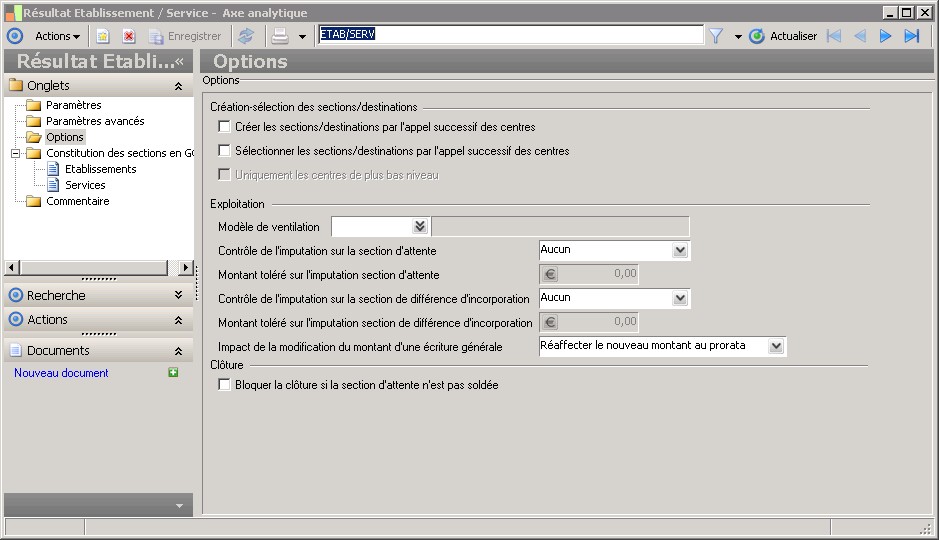939x540 pixels.
Task: Click the application icon in title bar
Action: click(13, 13)
